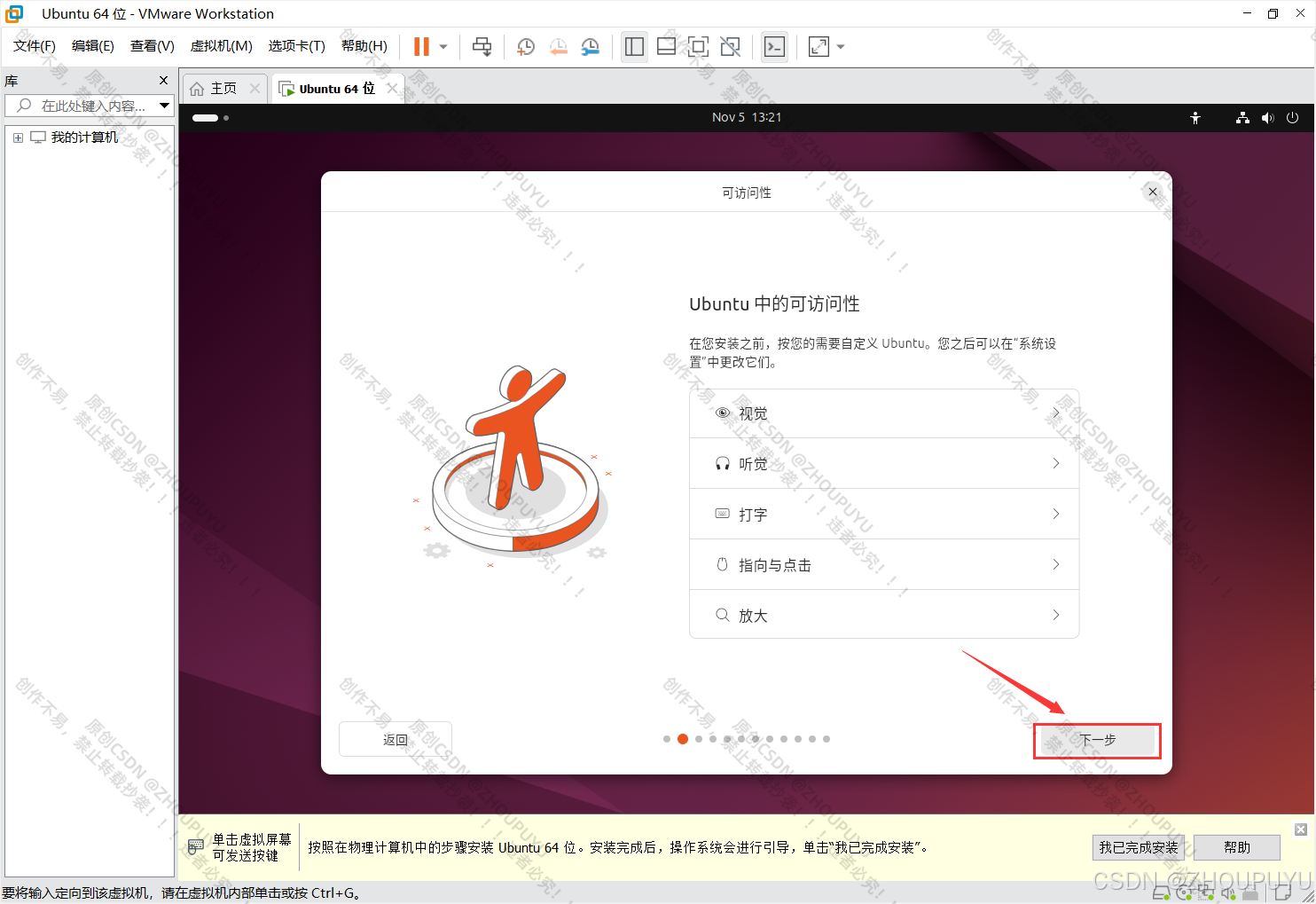Close the yellow installation hint bar
Image resolution: width=1316 pixels, height=904 pixels.
(x=1301, y=829)
